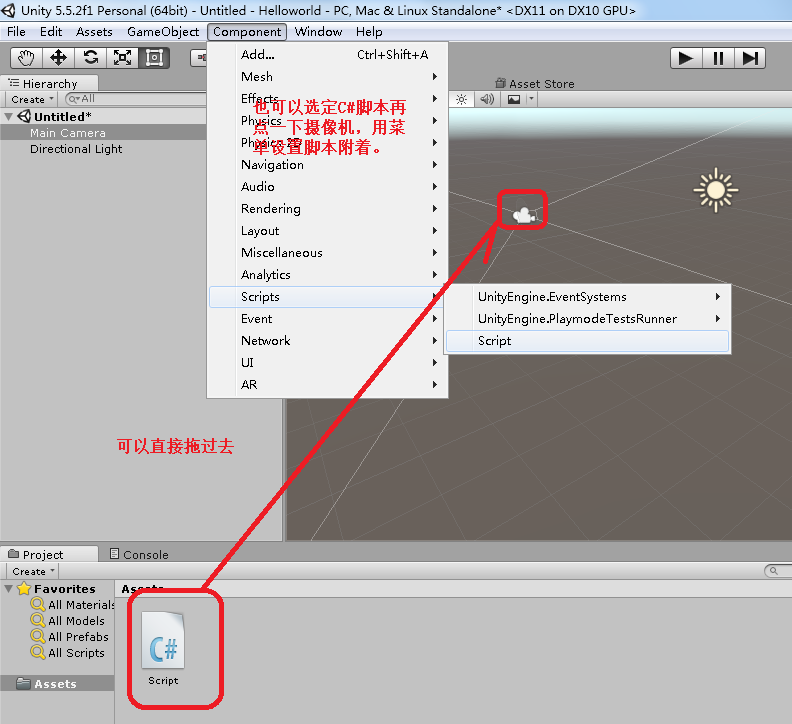Click the Untitled scene Unity icon

point(24,116)
